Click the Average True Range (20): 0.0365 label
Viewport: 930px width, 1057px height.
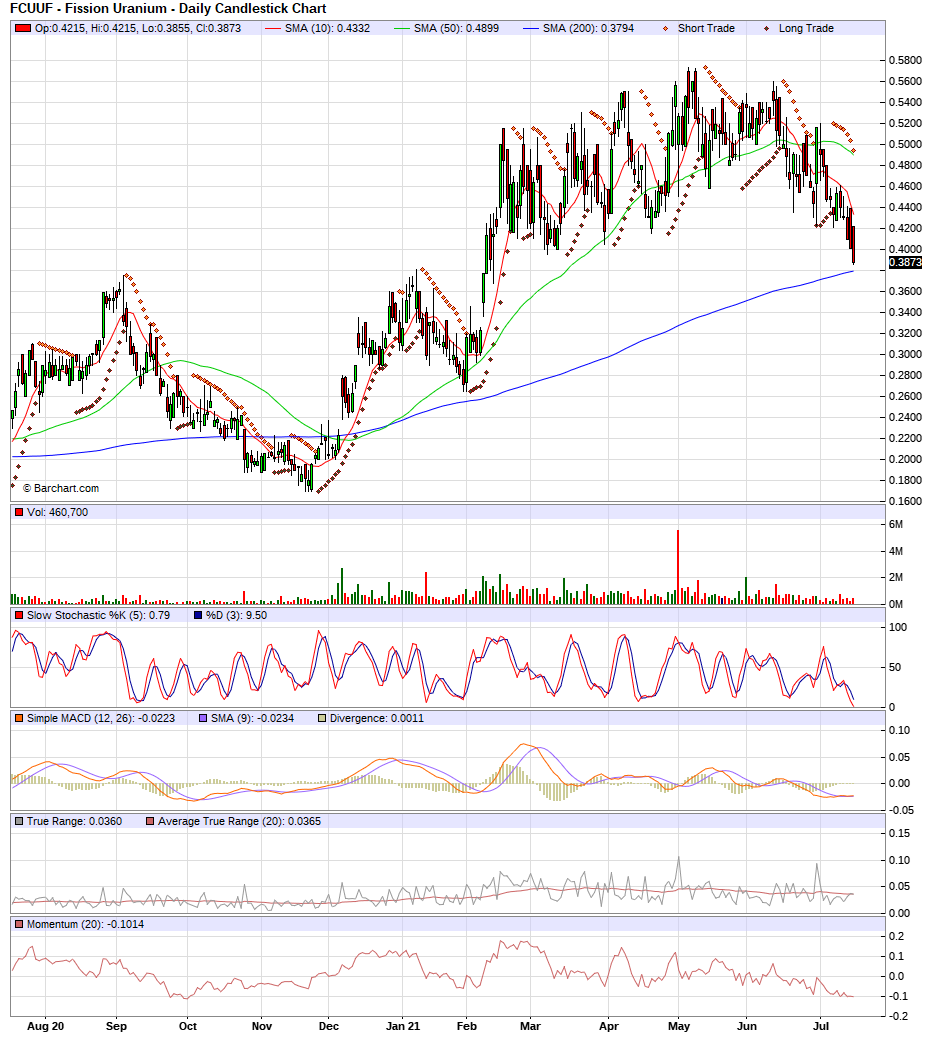click(x=239, y=822)
